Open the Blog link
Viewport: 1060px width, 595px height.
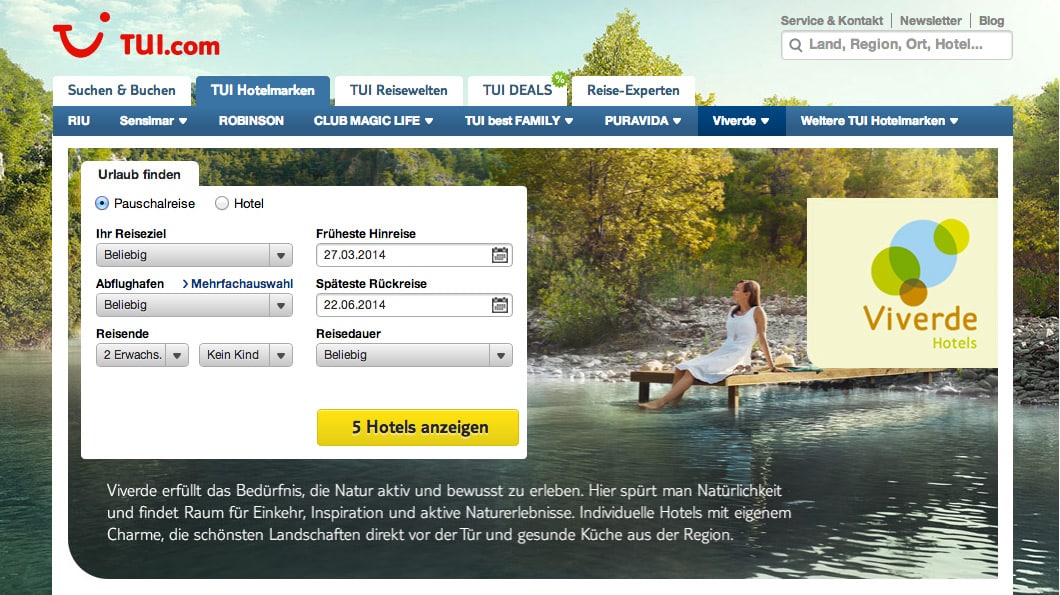tap(991, 21)
